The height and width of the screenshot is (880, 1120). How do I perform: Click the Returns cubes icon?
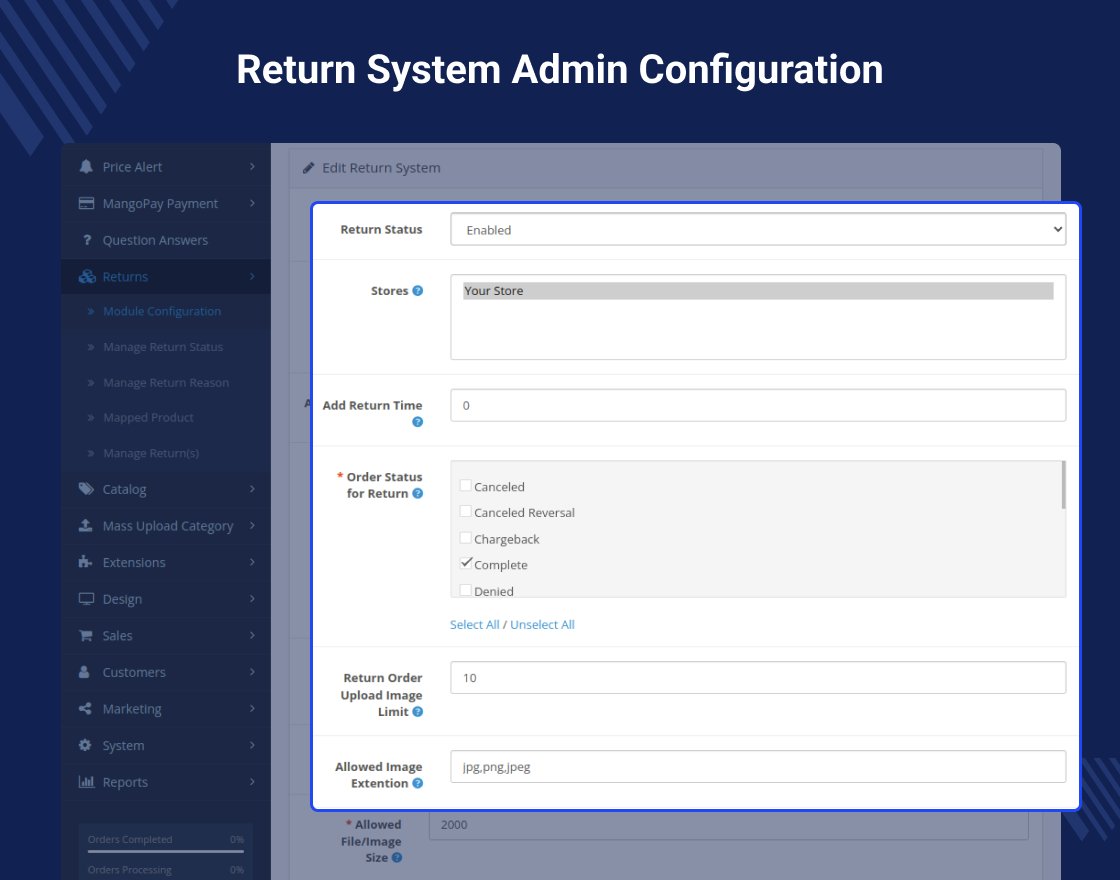(x=87, y=276)
